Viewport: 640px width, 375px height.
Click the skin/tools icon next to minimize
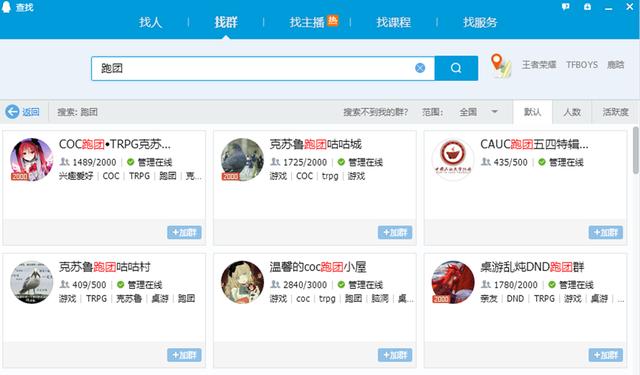pos(587,7)
